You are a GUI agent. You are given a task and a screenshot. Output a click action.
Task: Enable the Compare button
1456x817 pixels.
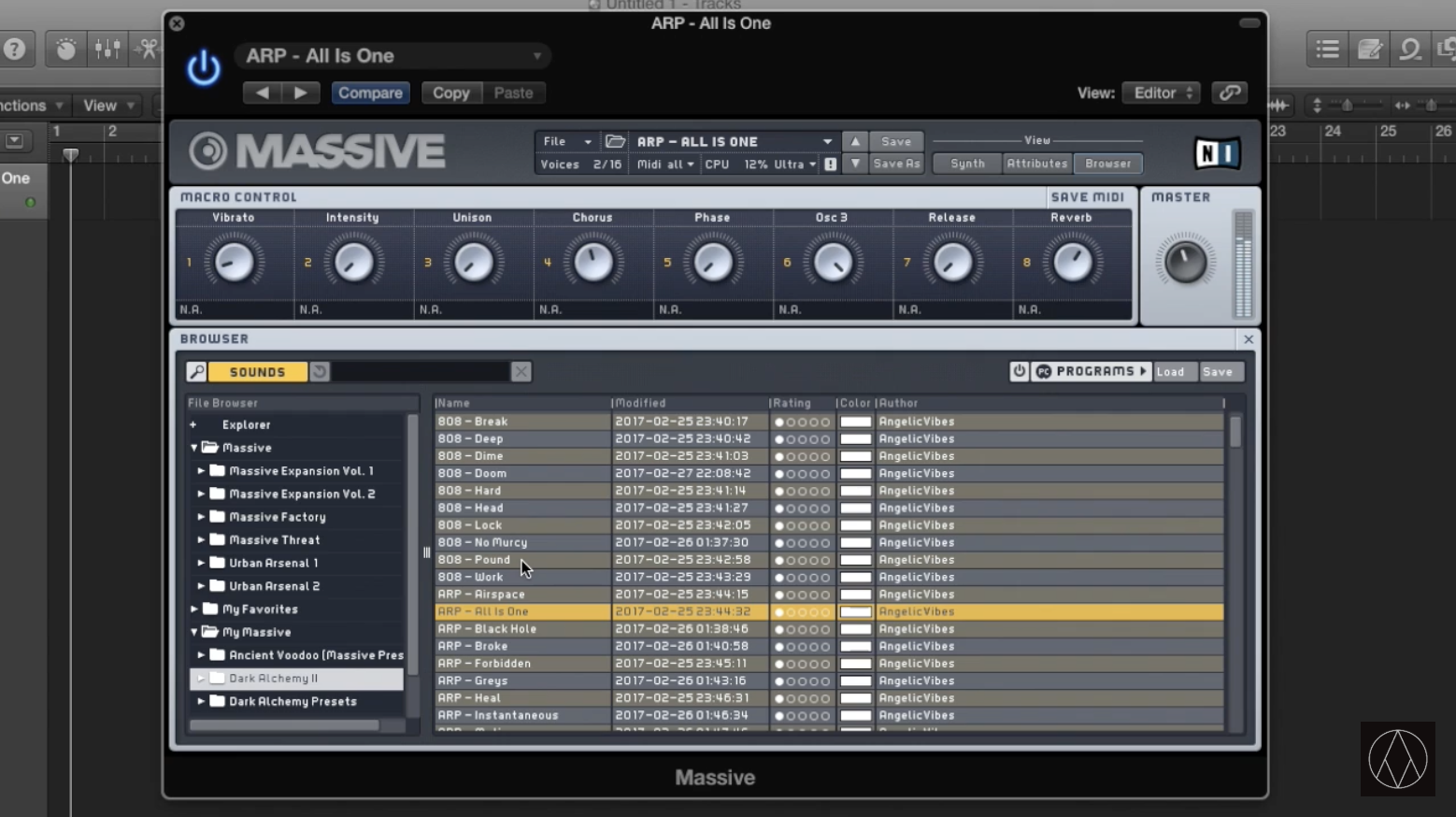tap(370, 93)
